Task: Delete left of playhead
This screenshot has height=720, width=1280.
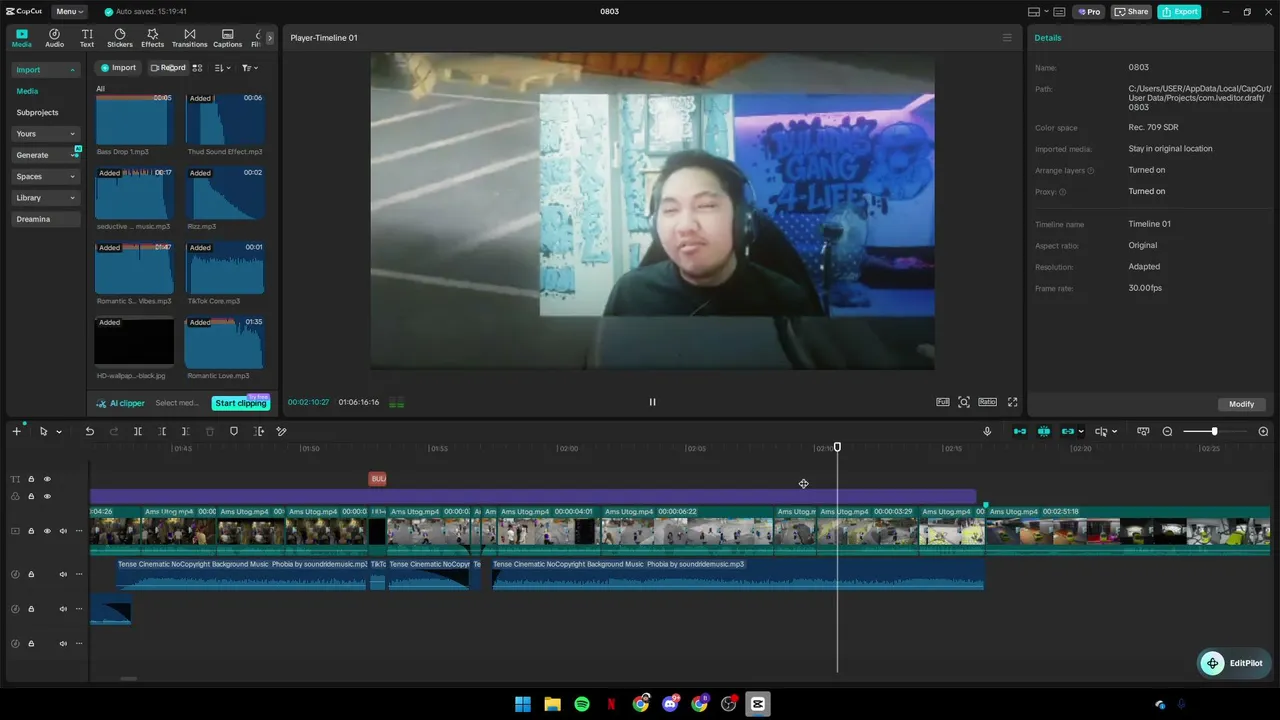Action: (162, 431)
